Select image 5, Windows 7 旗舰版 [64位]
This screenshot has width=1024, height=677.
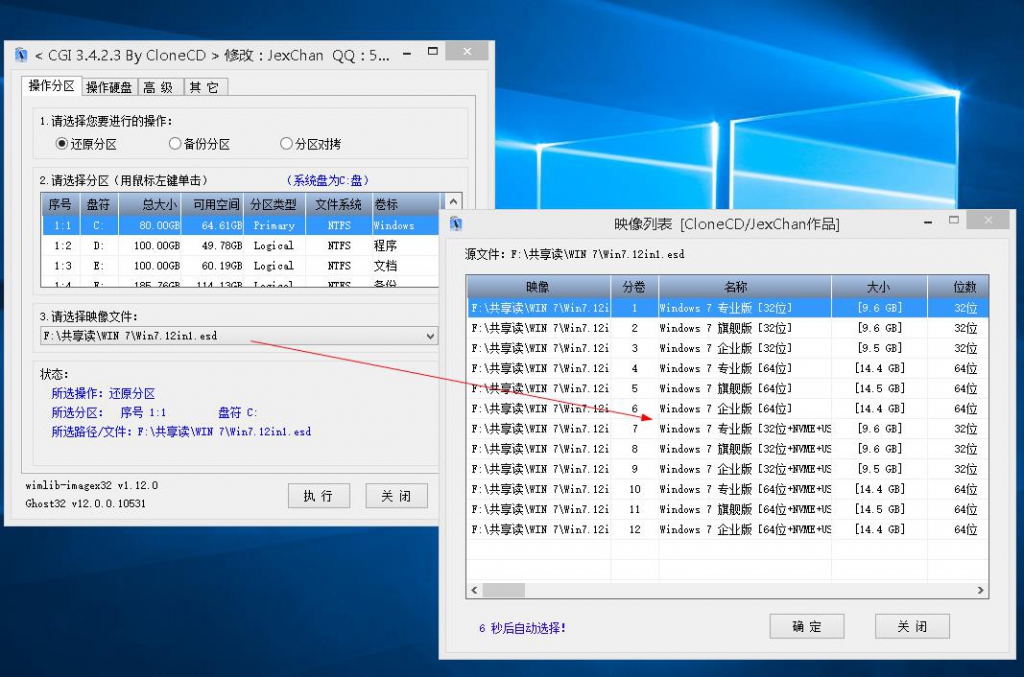coord(728,388)
